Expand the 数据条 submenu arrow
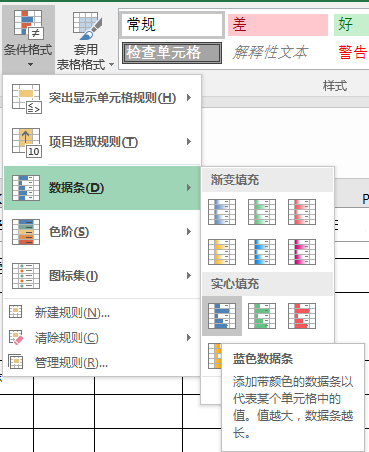 pos(189,188)
